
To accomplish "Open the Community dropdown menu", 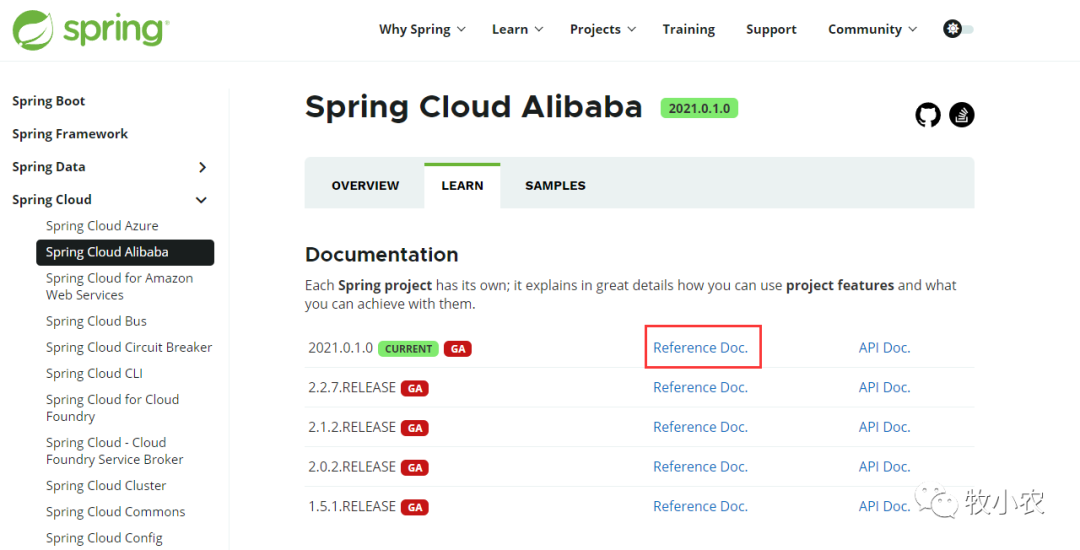I will (872, 29).
